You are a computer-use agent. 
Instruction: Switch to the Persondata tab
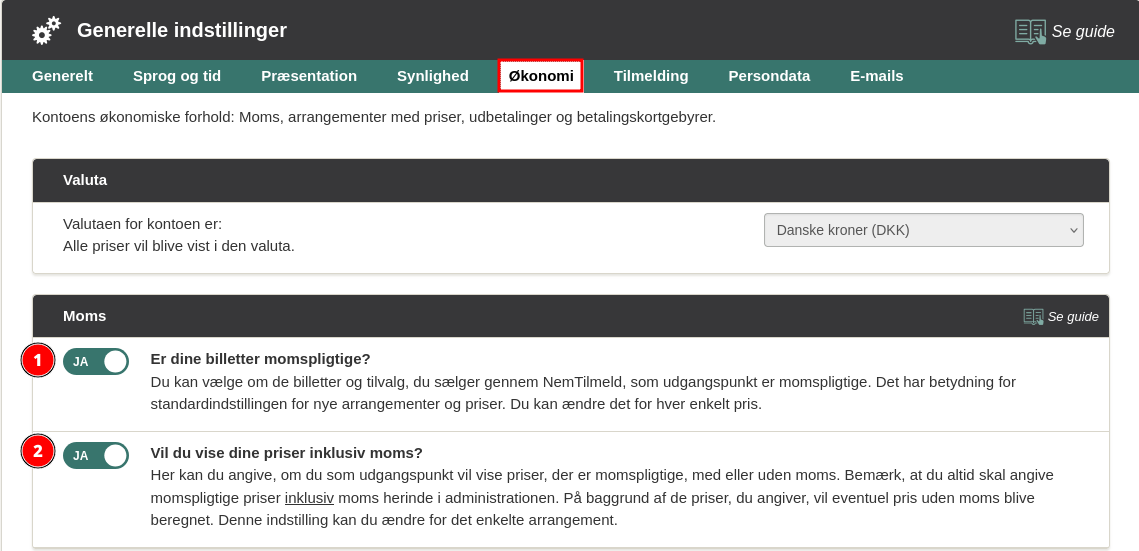(x=769, y=76)
